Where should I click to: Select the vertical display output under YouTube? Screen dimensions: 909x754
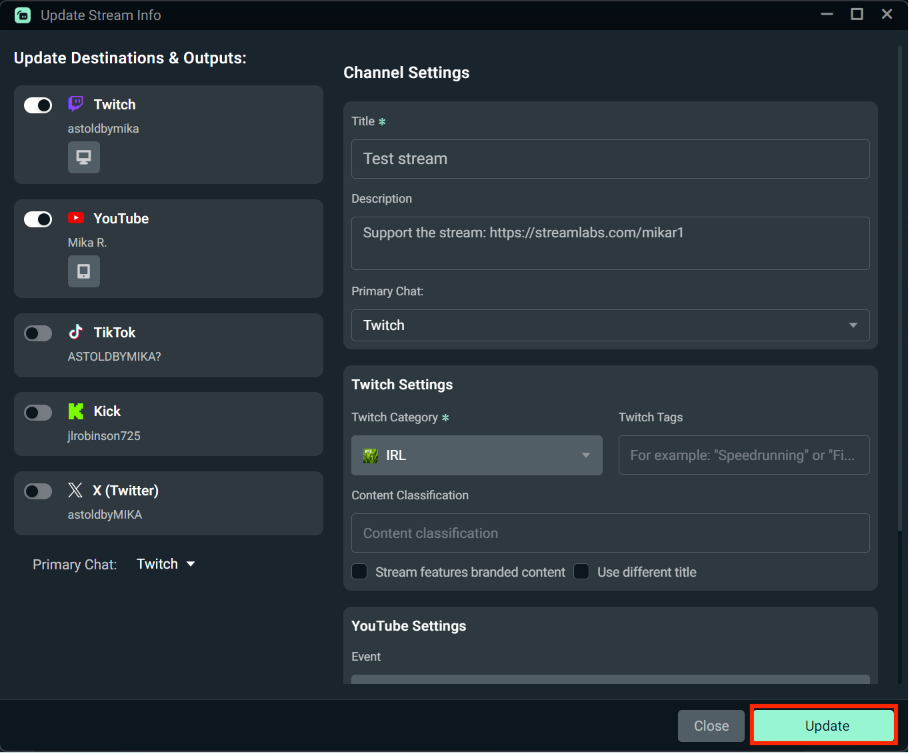84,271
